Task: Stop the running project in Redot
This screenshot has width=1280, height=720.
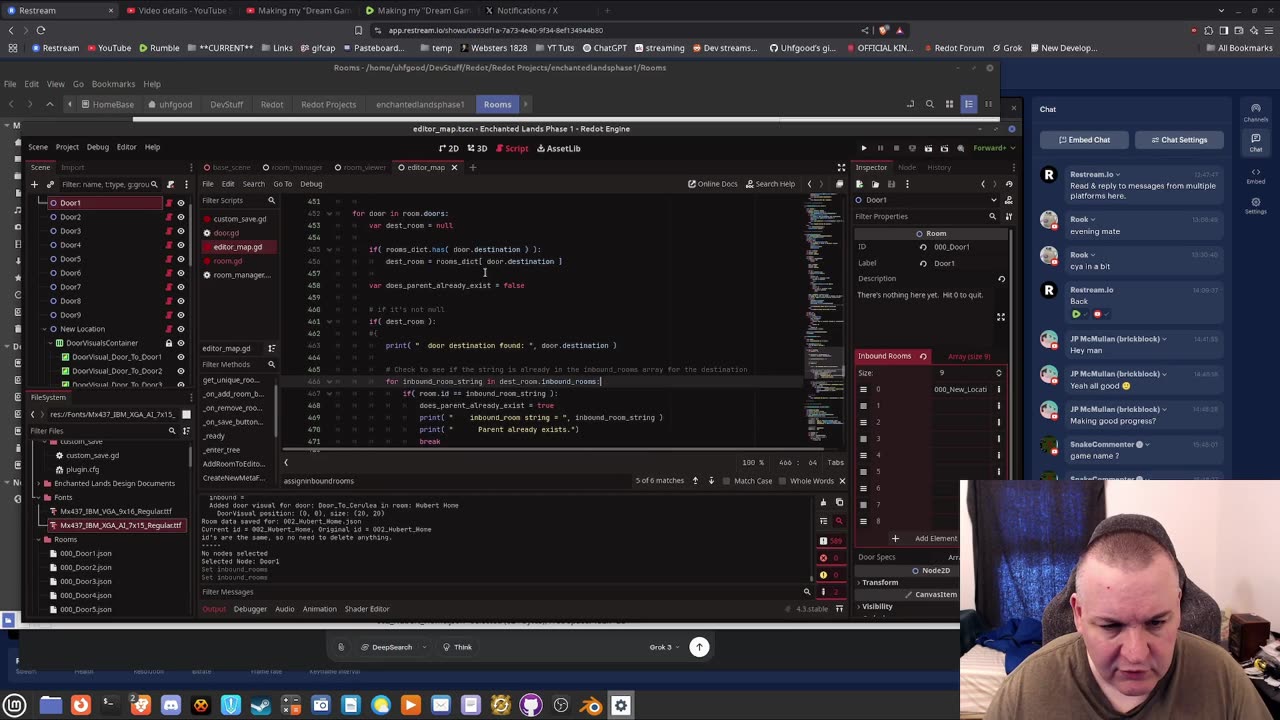Action: 896,148
